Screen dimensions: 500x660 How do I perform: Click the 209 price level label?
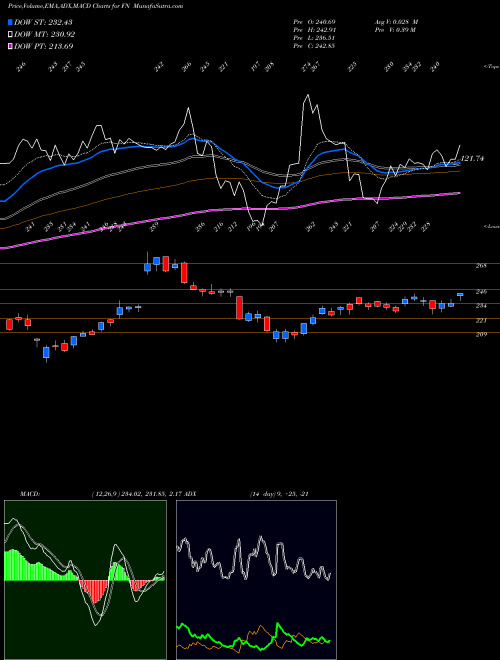481,335
